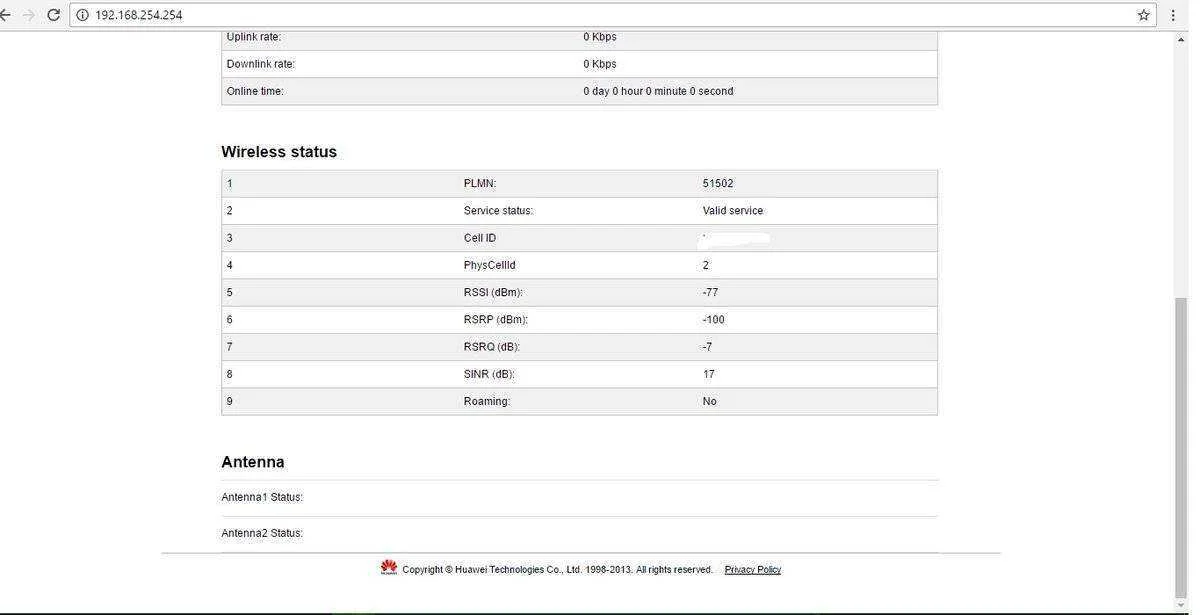Focus the address bar showing 192.168.254.254
Screen dimensions: 1200x615
(613, 15)
